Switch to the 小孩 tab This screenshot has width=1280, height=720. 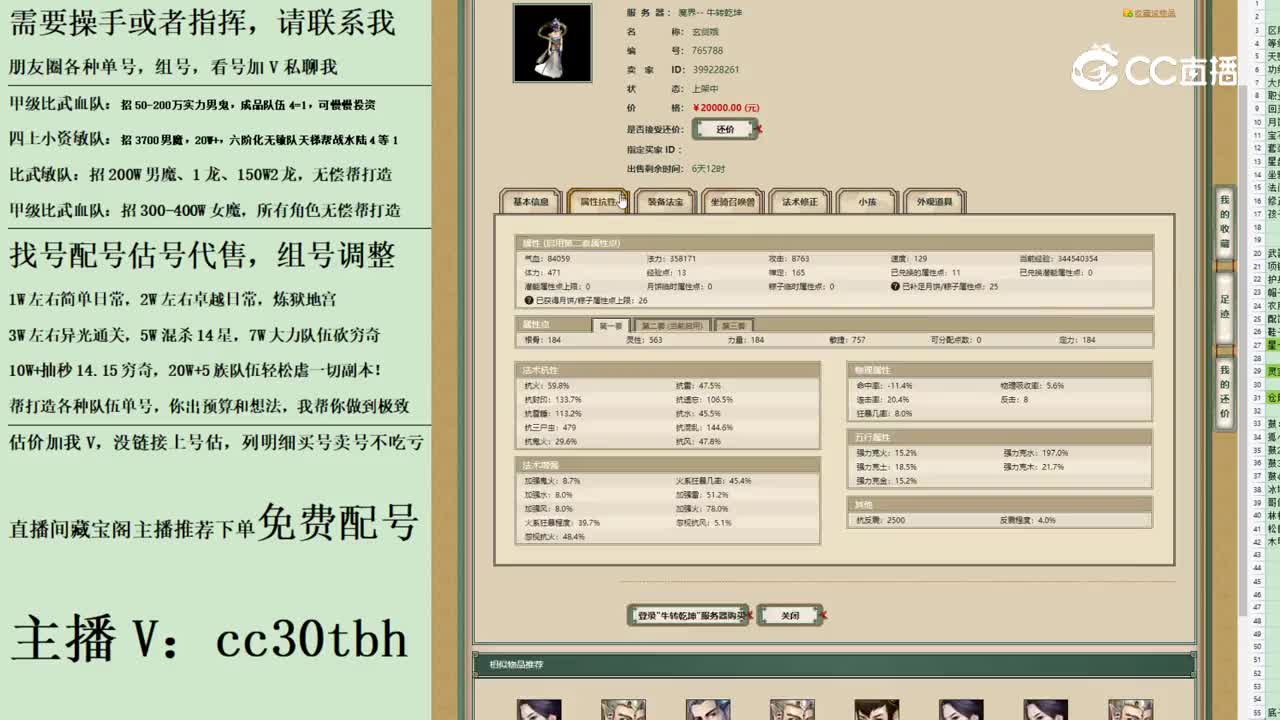tap(866, 201)
